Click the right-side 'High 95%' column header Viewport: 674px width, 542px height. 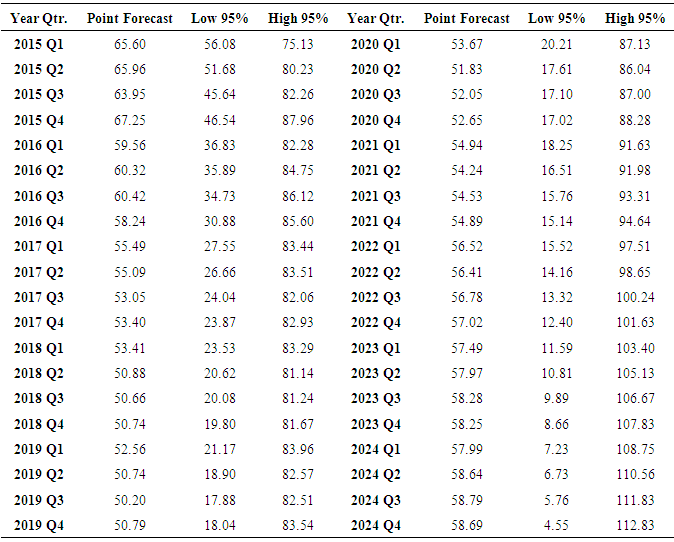635,19
